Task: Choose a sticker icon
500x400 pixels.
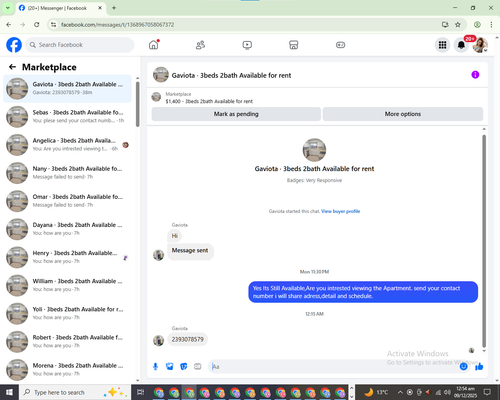Action: coord(184,367)
